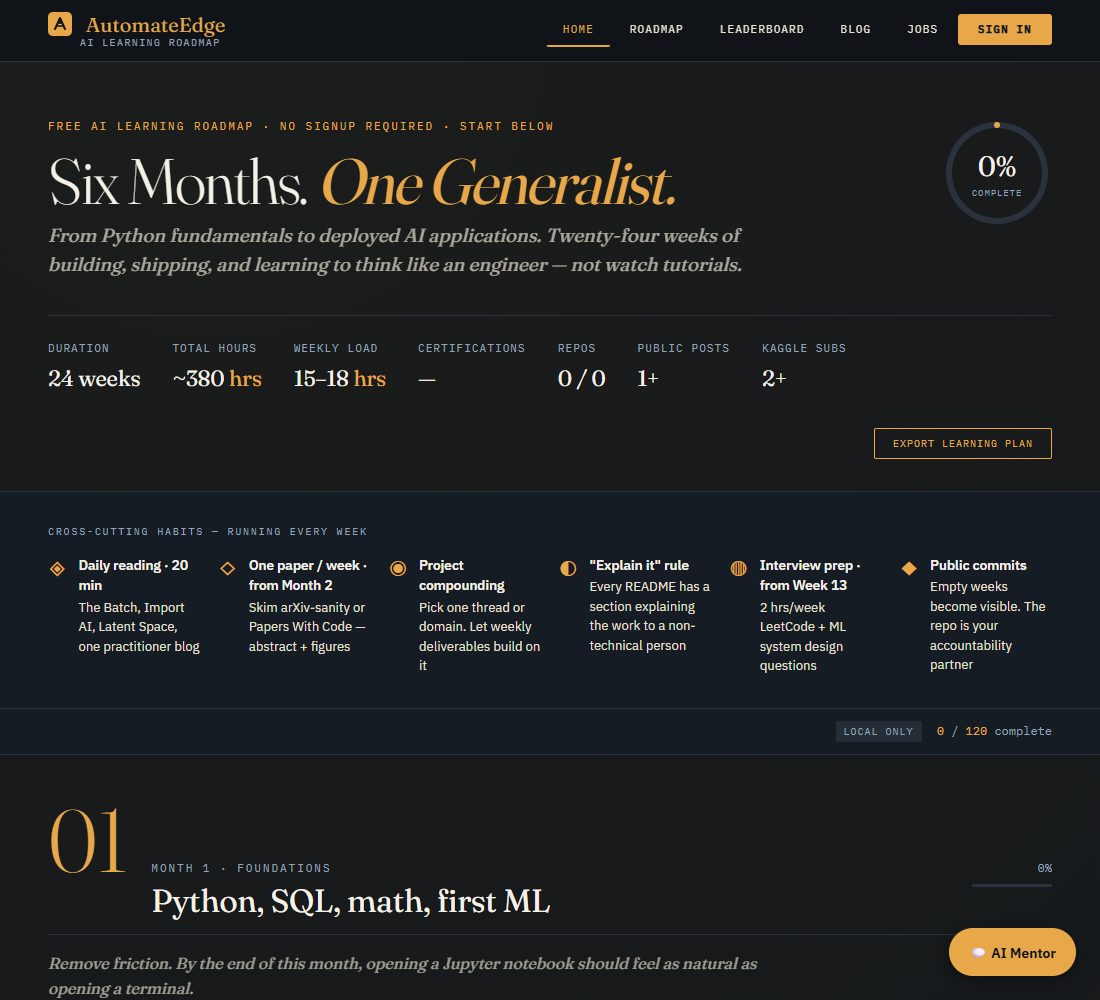Click the Interview prep striped circle icon

tap(739, 568)
